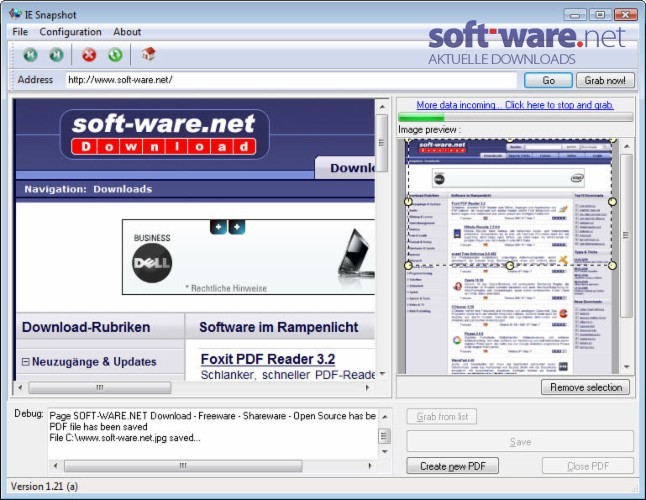The height and width of the screenshot is (500, 646).
Task: Click the Address URL input field
Action: [x=291, y=80]
